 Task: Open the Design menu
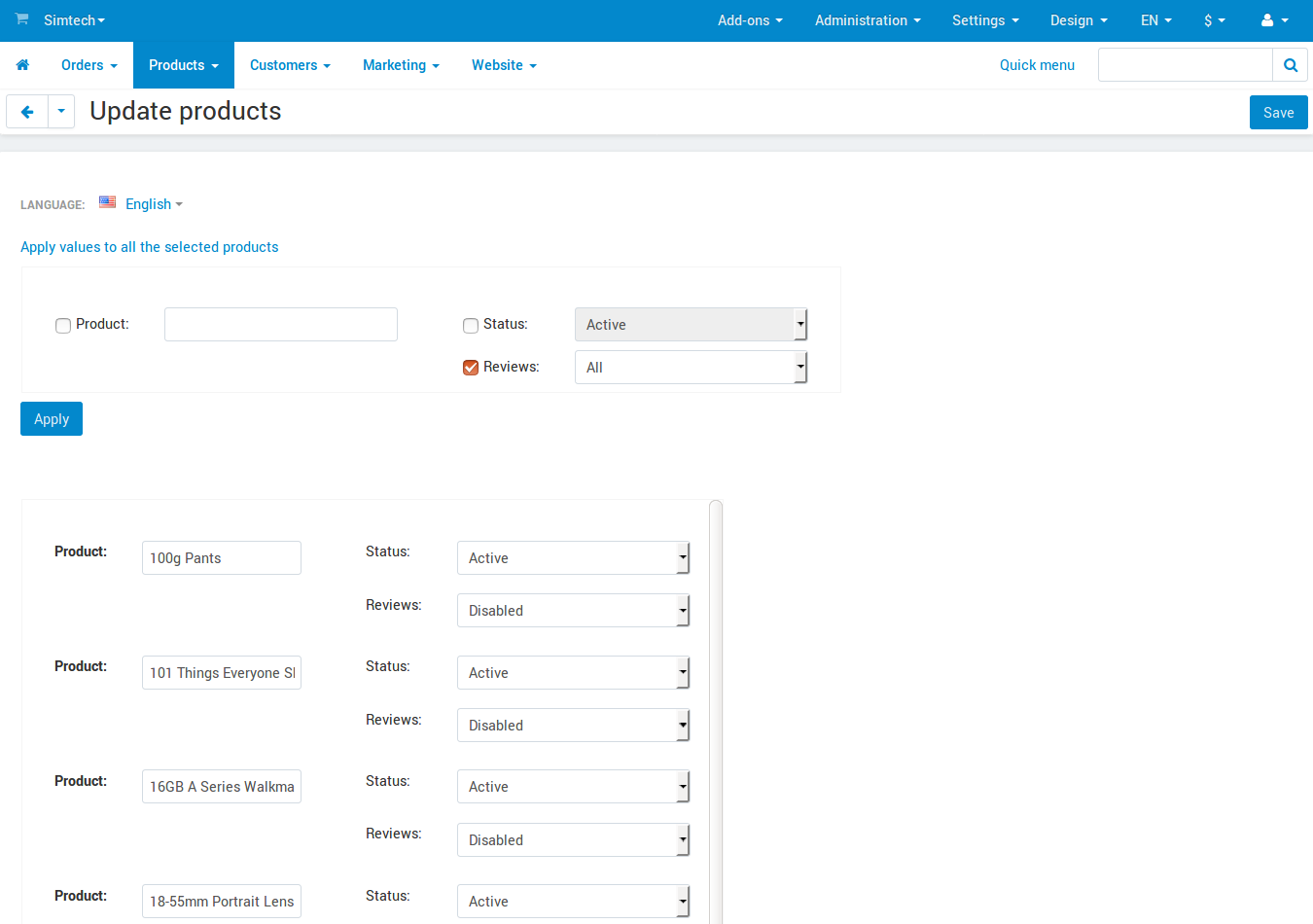point(1079,20)
